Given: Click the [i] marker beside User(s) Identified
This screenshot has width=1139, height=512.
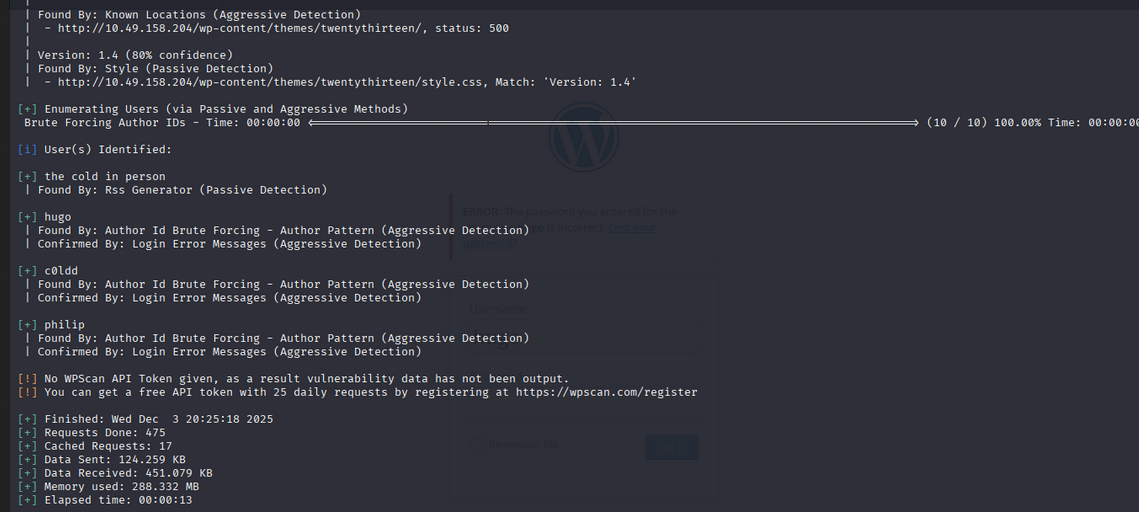Looking at the screenshot, I should click(27, 149).
